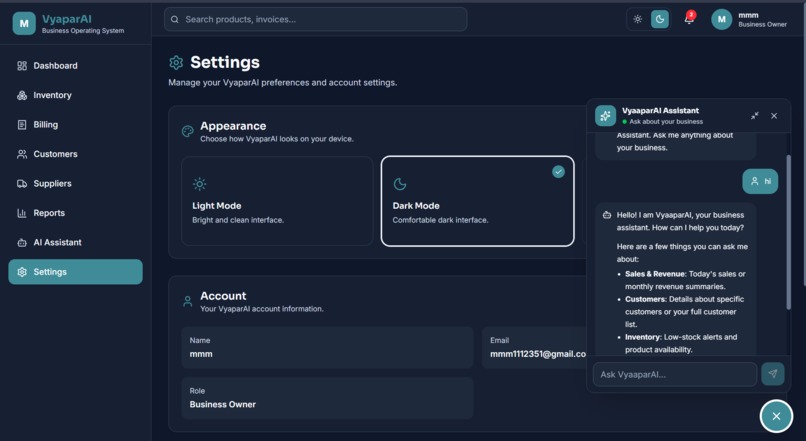Switch to light theme via sun icon

tap(638, 19)
